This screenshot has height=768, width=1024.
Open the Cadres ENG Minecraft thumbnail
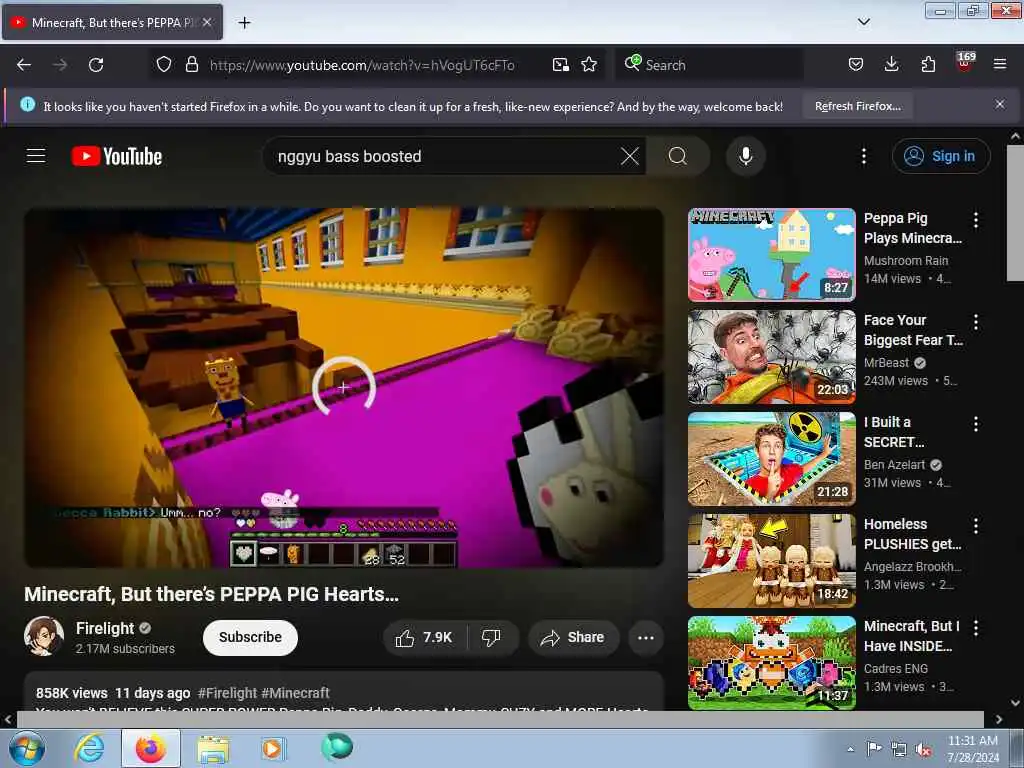pos(771,663)
